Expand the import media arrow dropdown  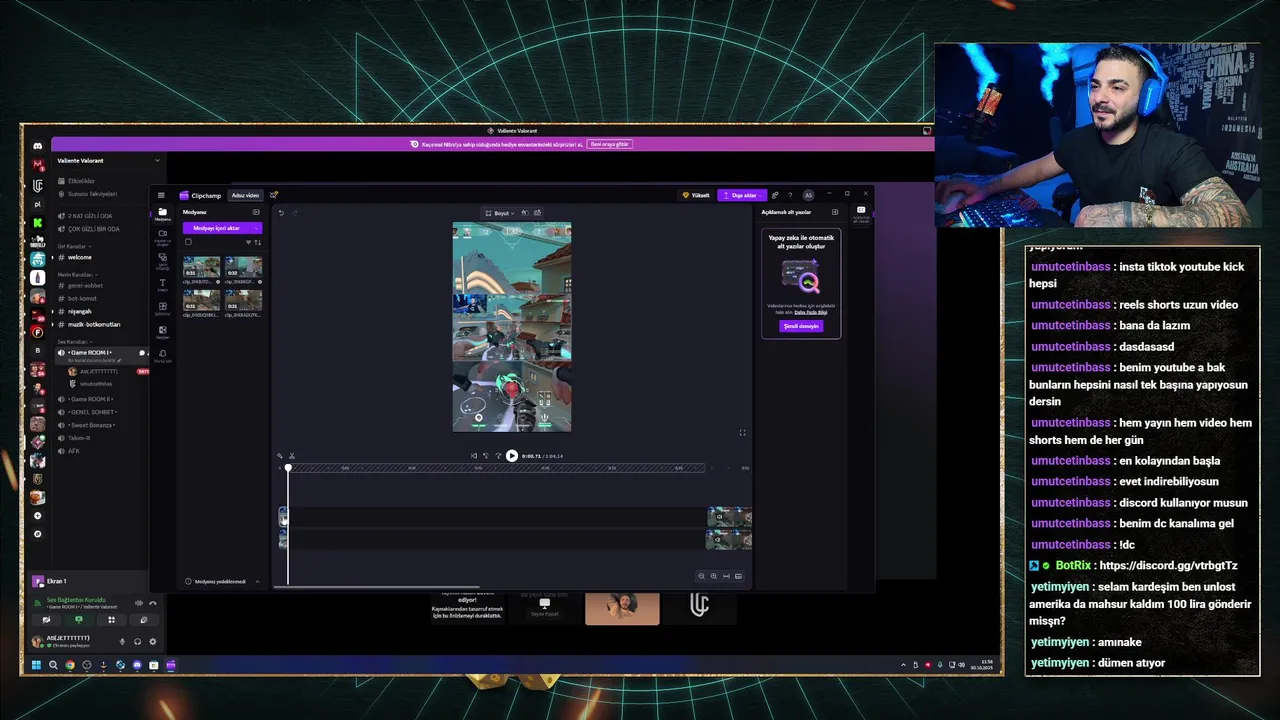[255, 228]
